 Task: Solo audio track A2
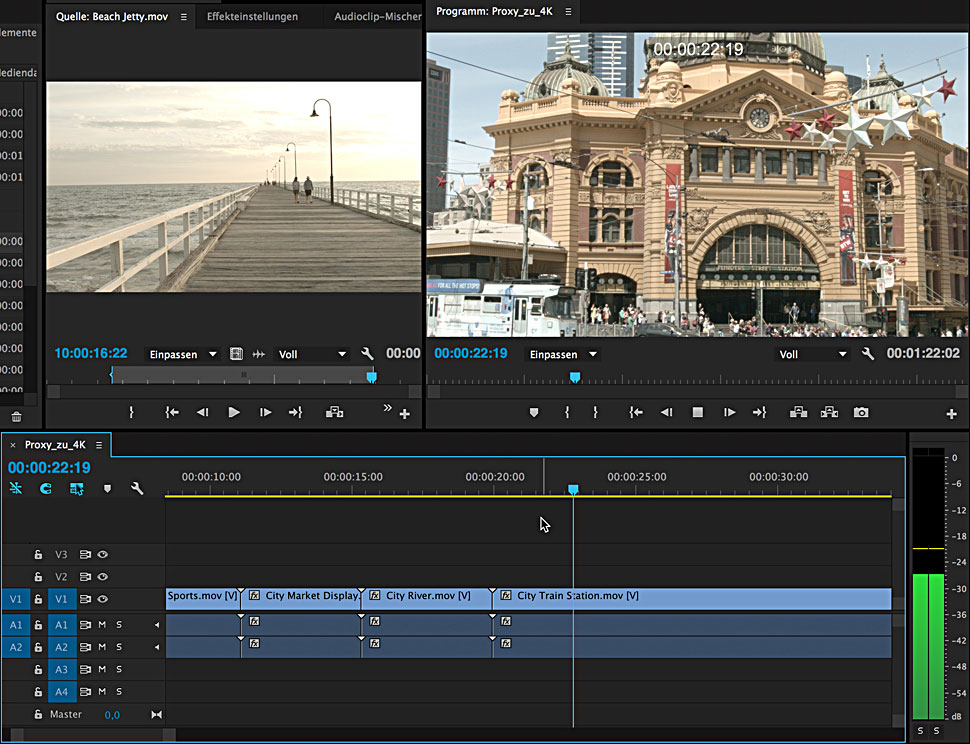119,647
